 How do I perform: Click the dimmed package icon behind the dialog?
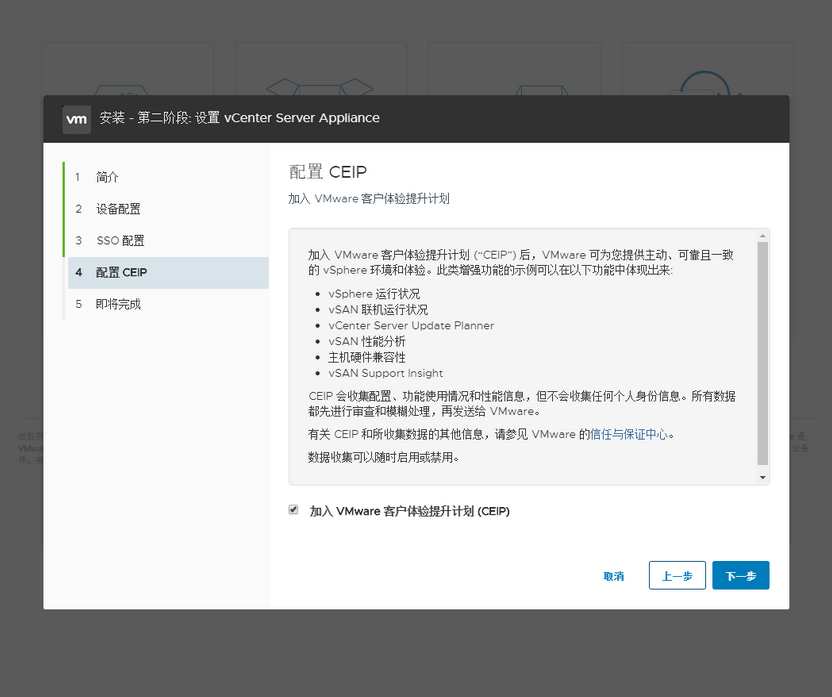tap(320, 85)
